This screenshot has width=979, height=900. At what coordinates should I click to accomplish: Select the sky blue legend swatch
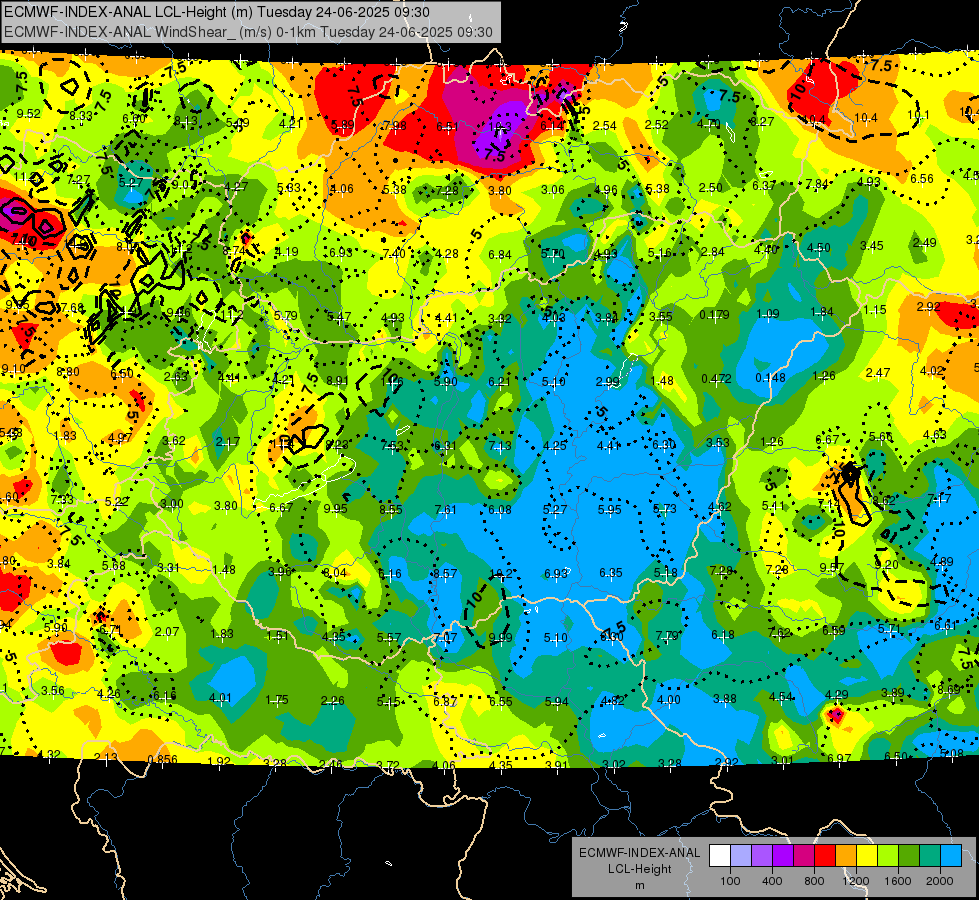952,856
